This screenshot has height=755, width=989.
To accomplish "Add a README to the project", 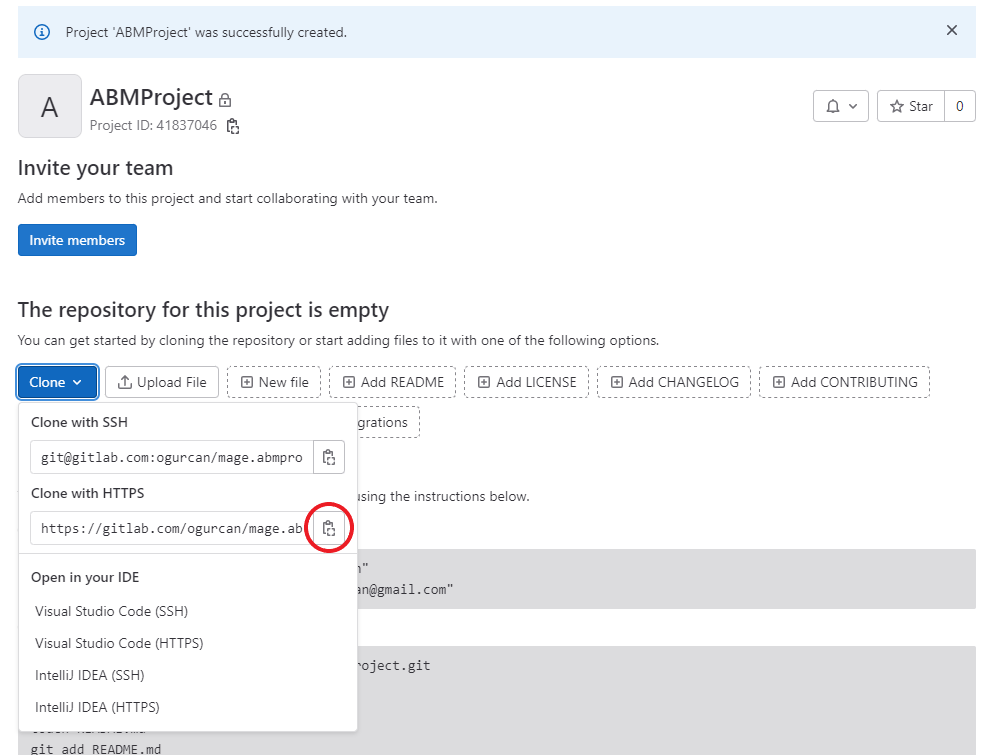I will point(392,382).
